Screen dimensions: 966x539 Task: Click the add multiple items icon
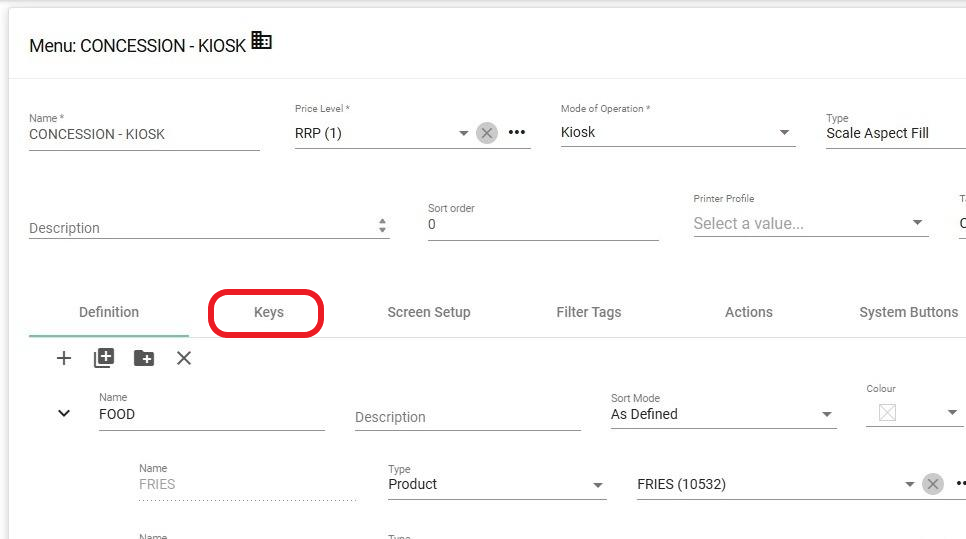(x=104, y=358)
